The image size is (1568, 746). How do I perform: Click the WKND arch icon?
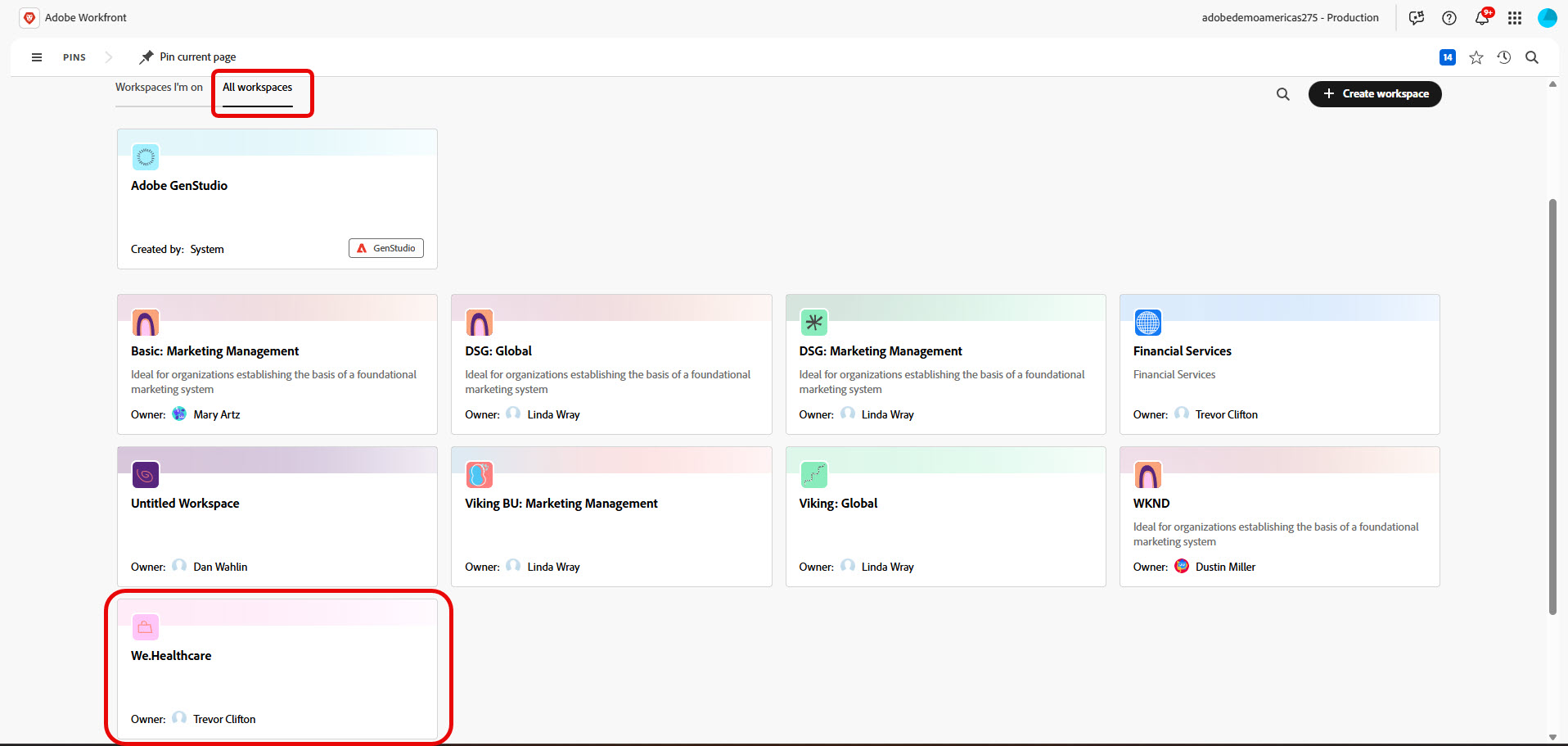[1148, 475]
